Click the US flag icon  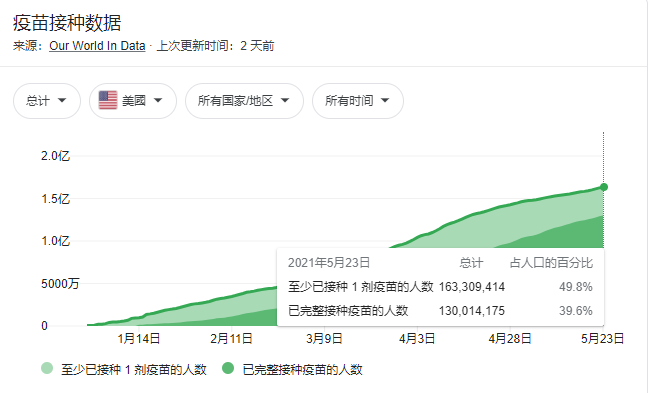(108, 100)
